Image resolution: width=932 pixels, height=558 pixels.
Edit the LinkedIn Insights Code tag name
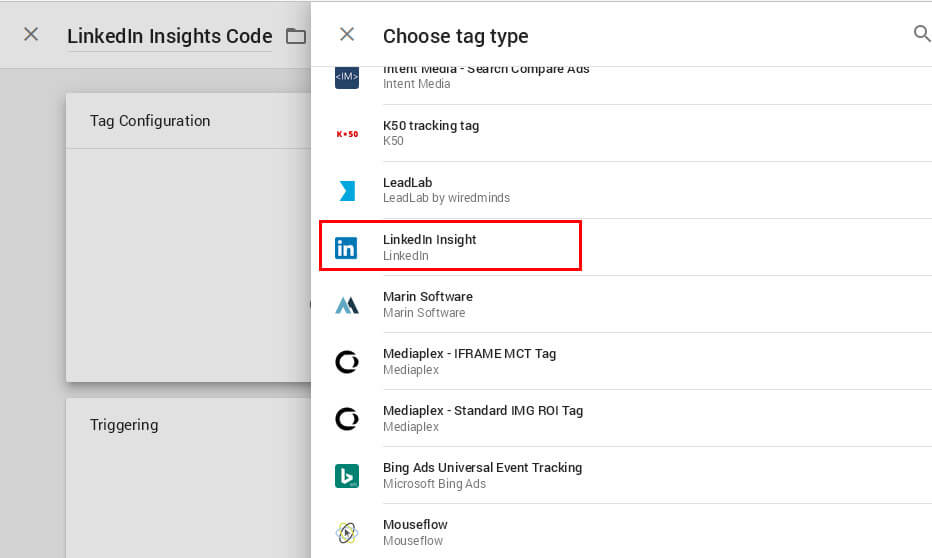tap(169, 36)
